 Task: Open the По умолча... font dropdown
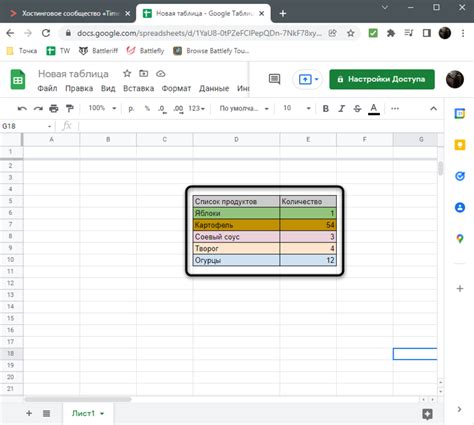coord(244,108)
